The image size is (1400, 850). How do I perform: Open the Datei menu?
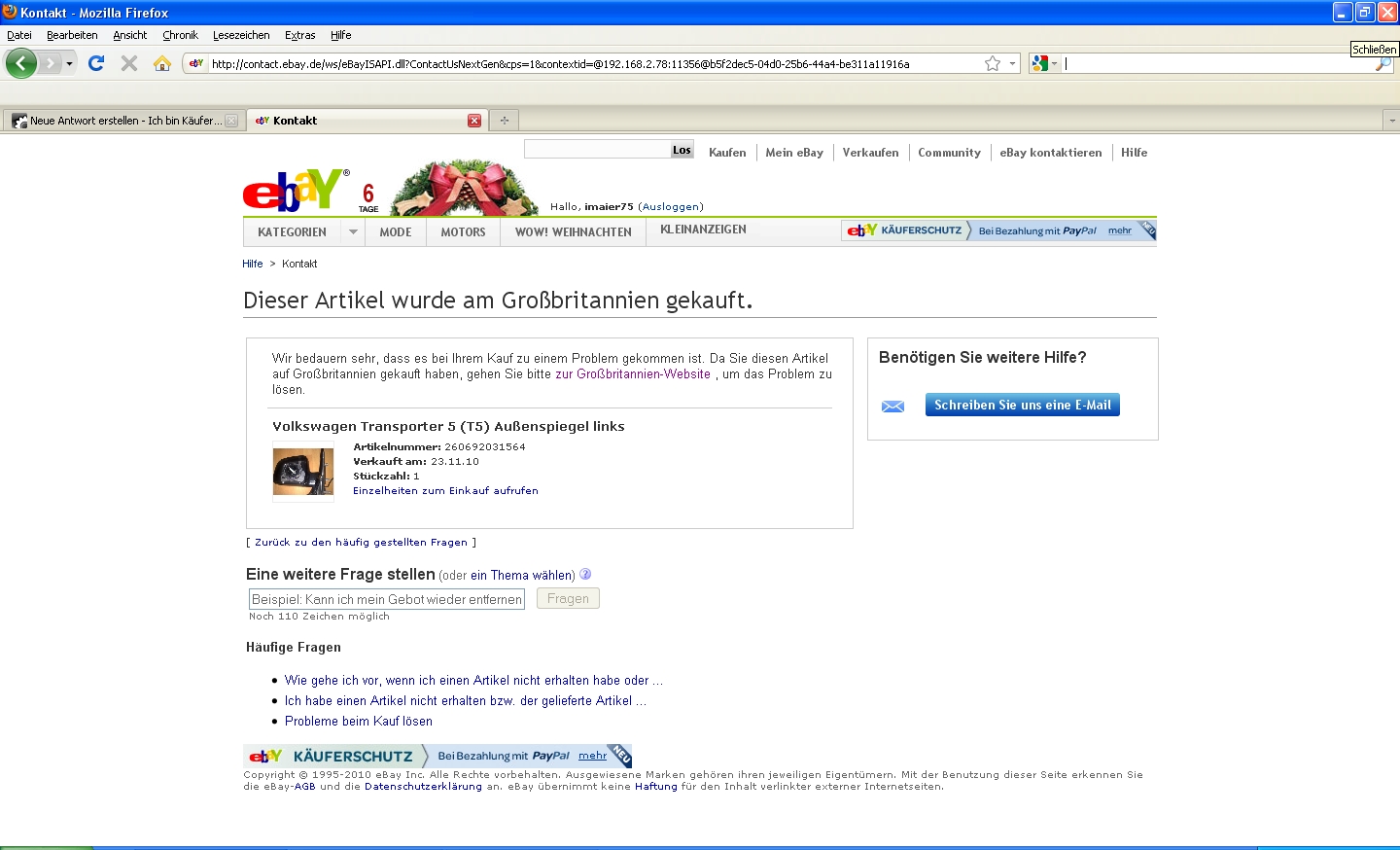click(x=19, y=35)
